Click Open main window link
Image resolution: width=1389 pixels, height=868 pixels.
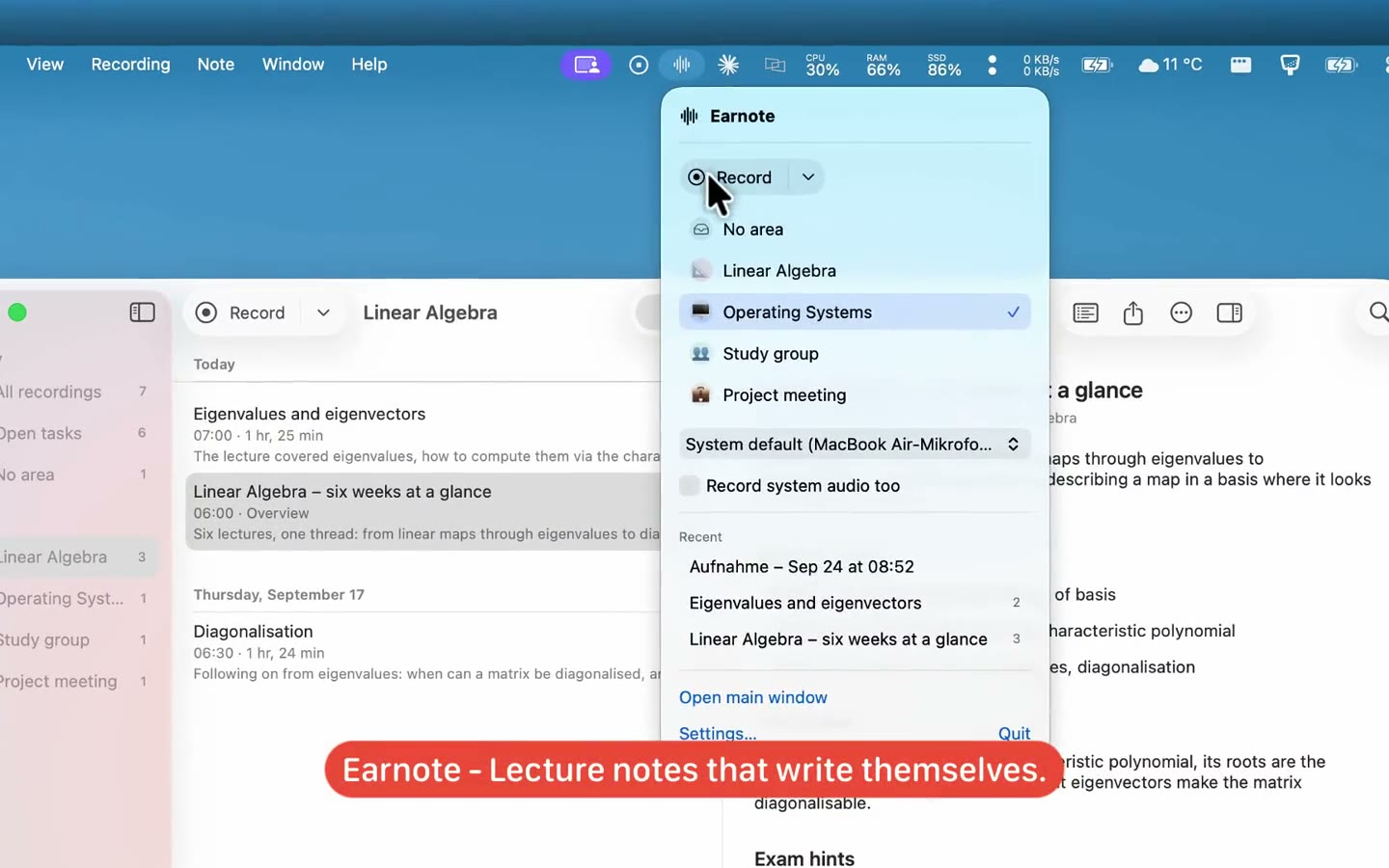(753, 697)
